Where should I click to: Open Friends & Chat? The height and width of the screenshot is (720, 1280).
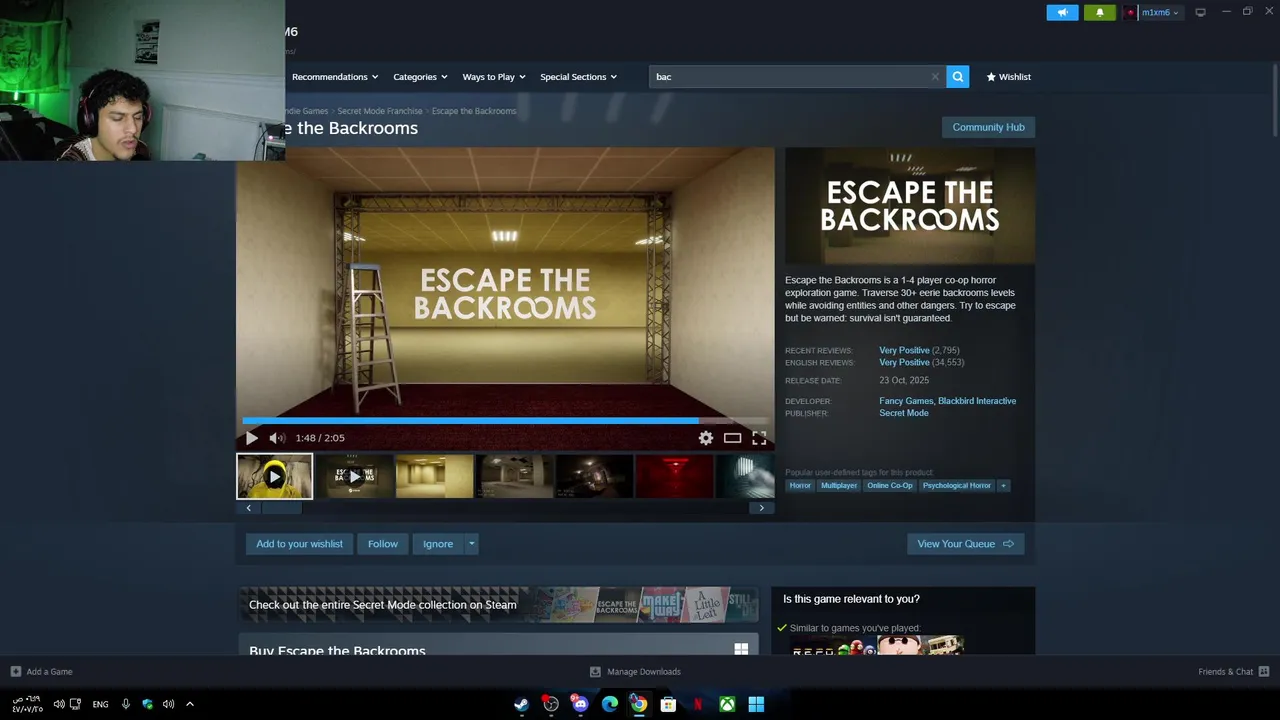pos(1233,672)
